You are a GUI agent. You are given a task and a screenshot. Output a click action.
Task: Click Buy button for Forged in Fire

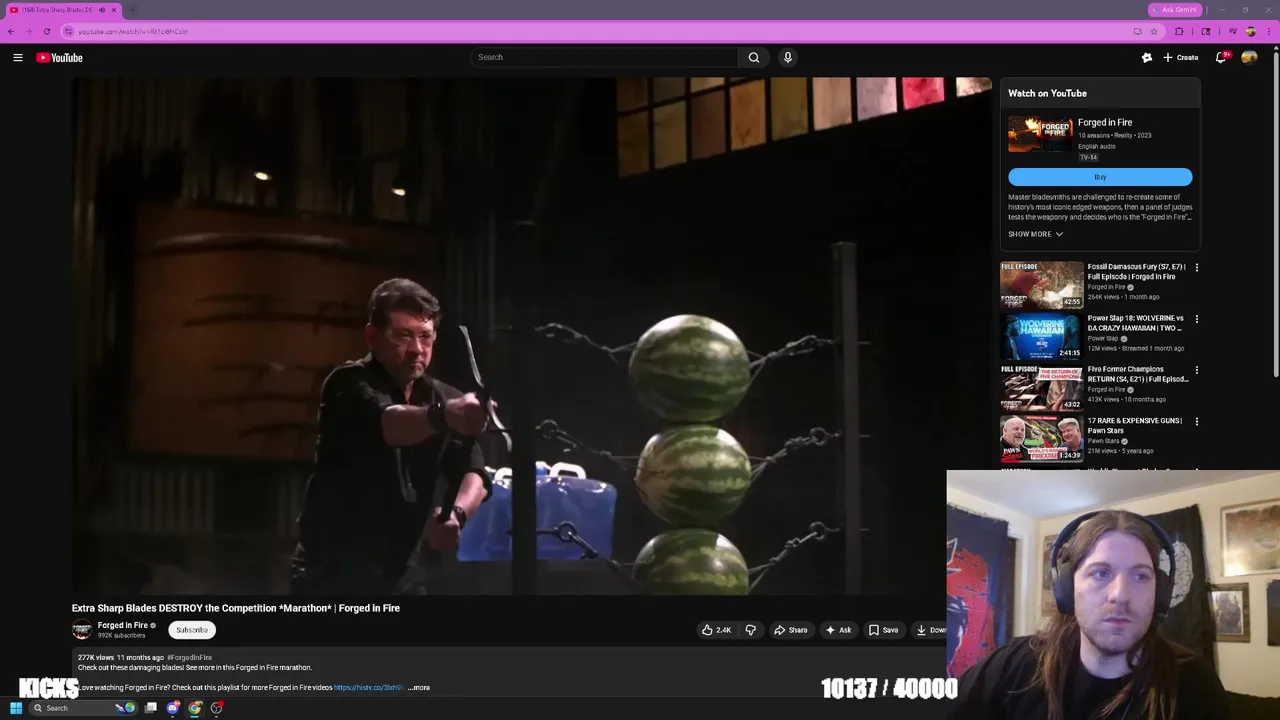pyautogui.click(x=1100, y=177)
